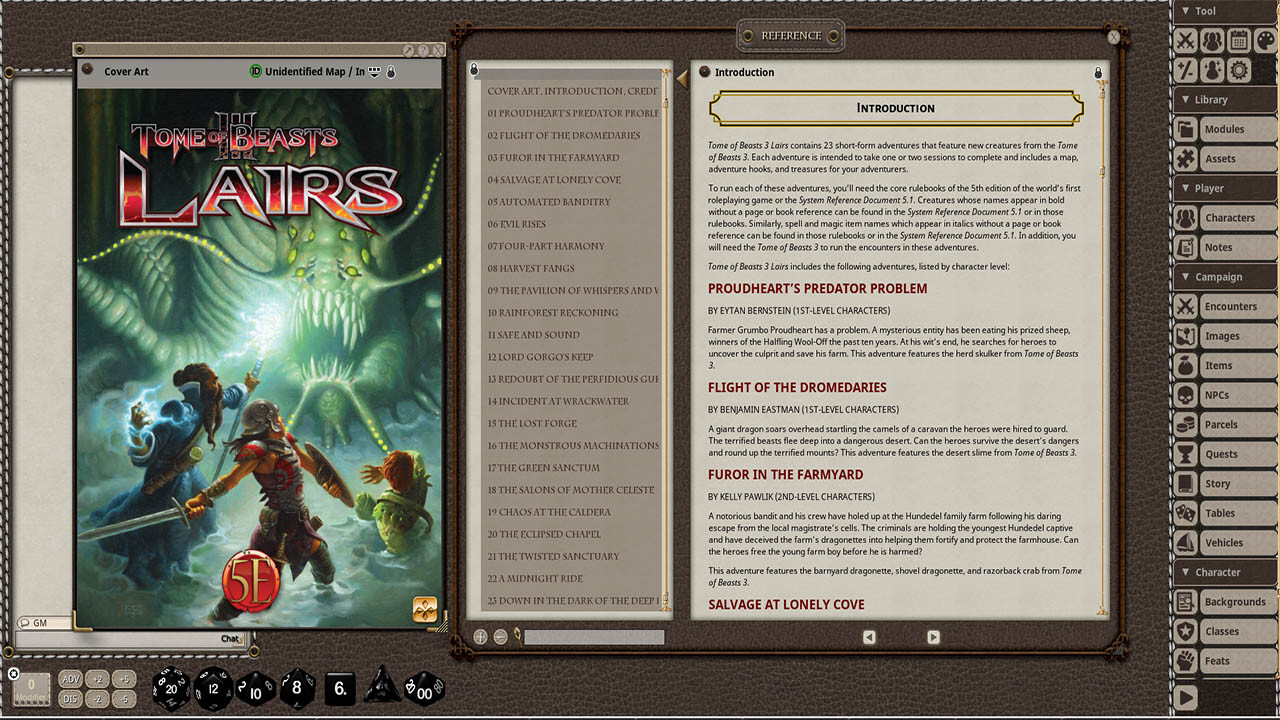Toggle the ID identification state on Cover Art

pos(256,72)
